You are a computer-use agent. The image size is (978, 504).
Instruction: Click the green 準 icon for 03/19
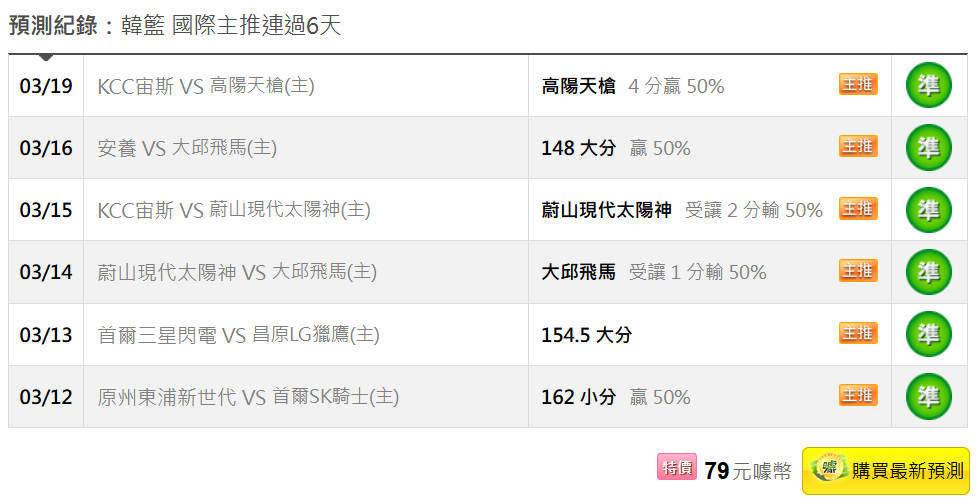pyautogui.click(x=928, y=86)
